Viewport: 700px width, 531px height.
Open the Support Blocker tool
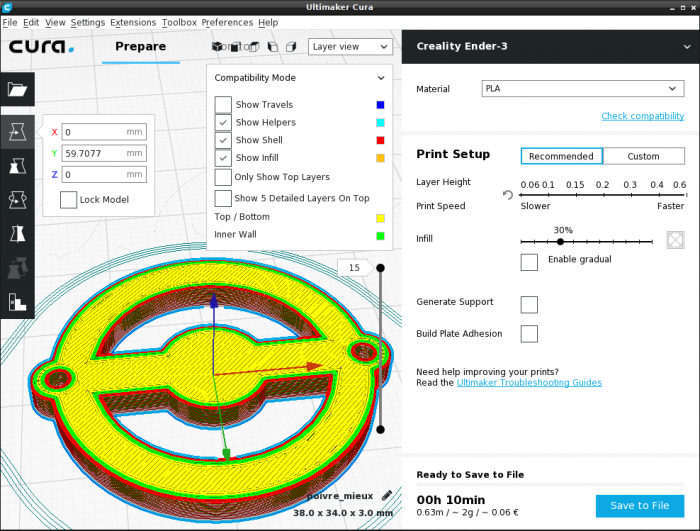17,300
